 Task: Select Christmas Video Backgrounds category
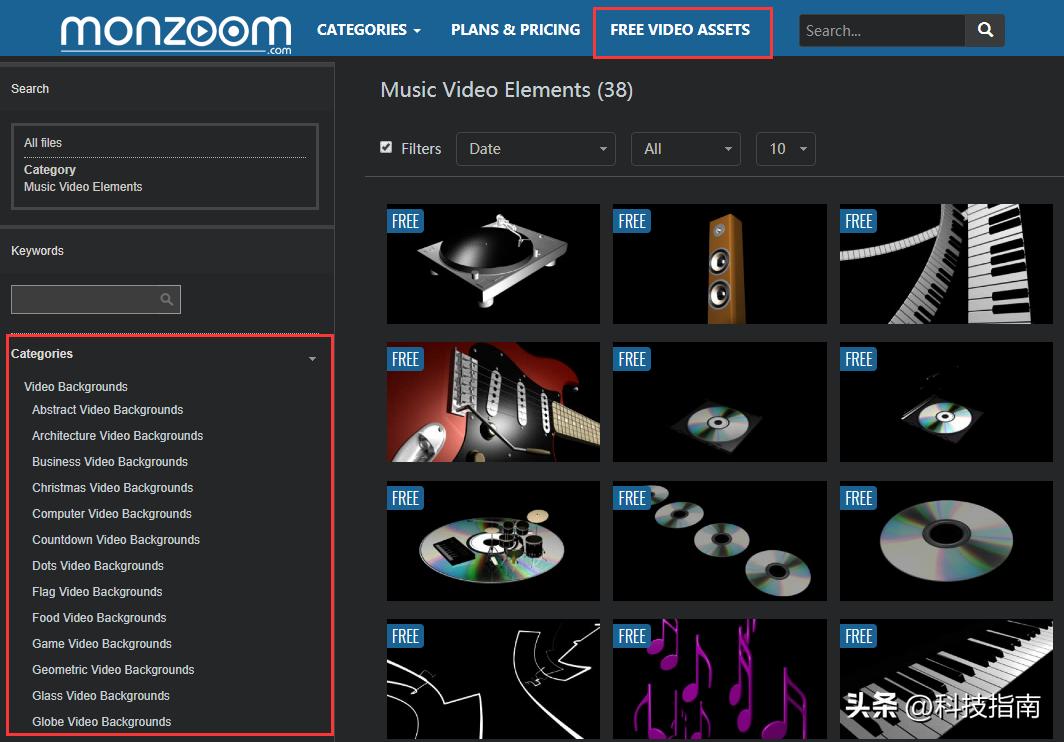pos(112,488)
